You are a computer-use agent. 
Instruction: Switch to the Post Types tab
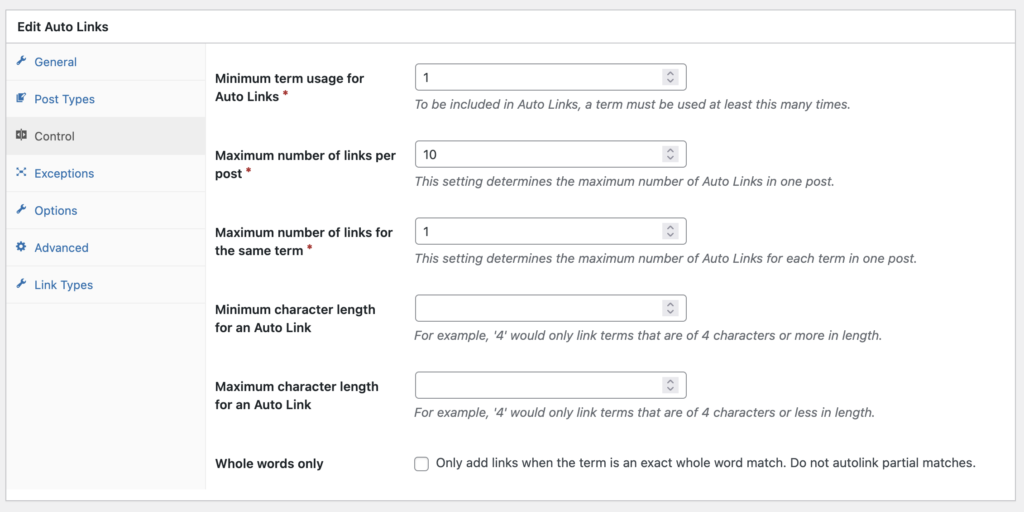coord(106,99)
